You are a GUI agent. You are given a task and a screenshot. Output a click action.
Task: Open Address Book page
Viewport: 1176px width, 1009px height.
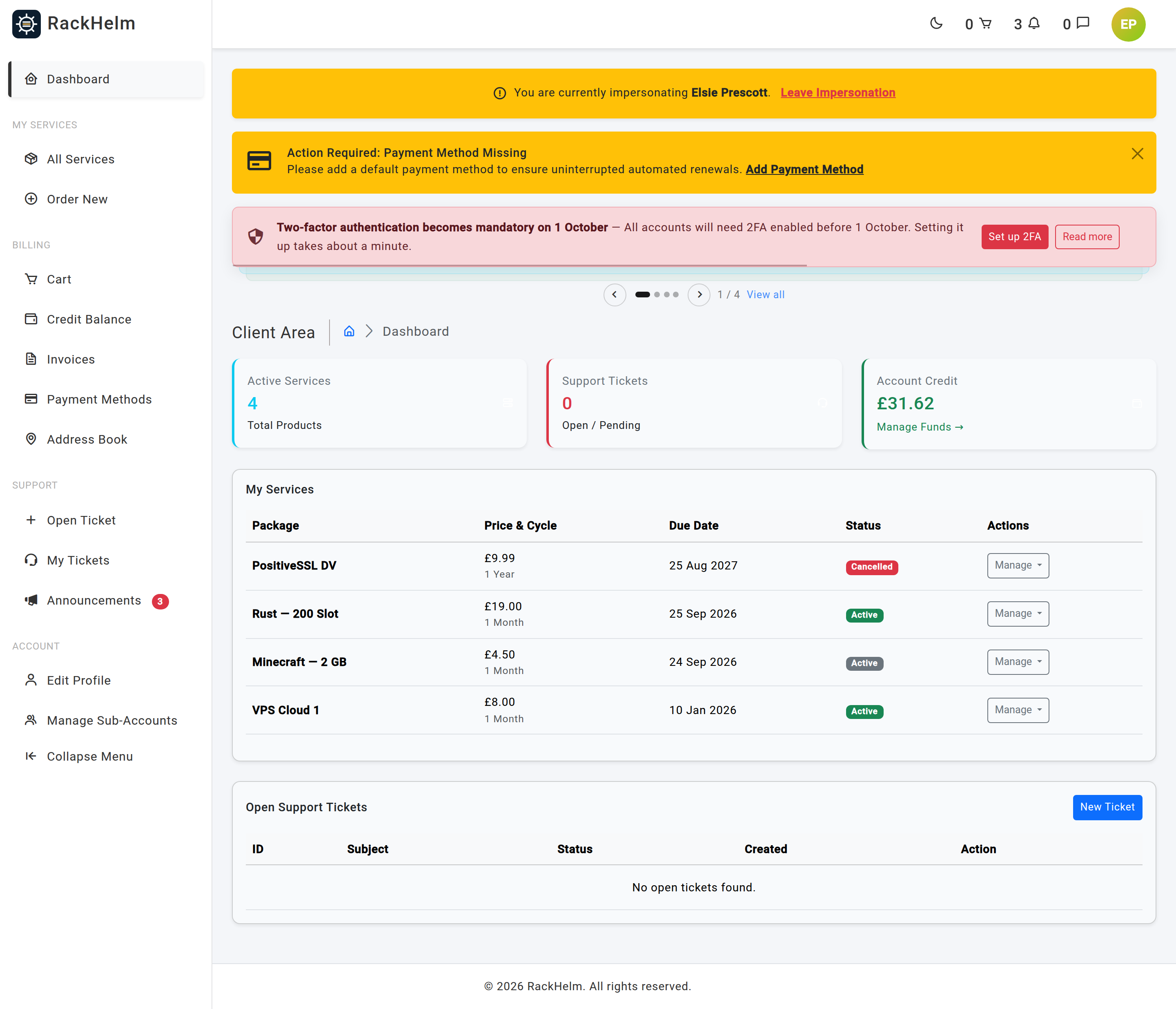pos(106,440)
